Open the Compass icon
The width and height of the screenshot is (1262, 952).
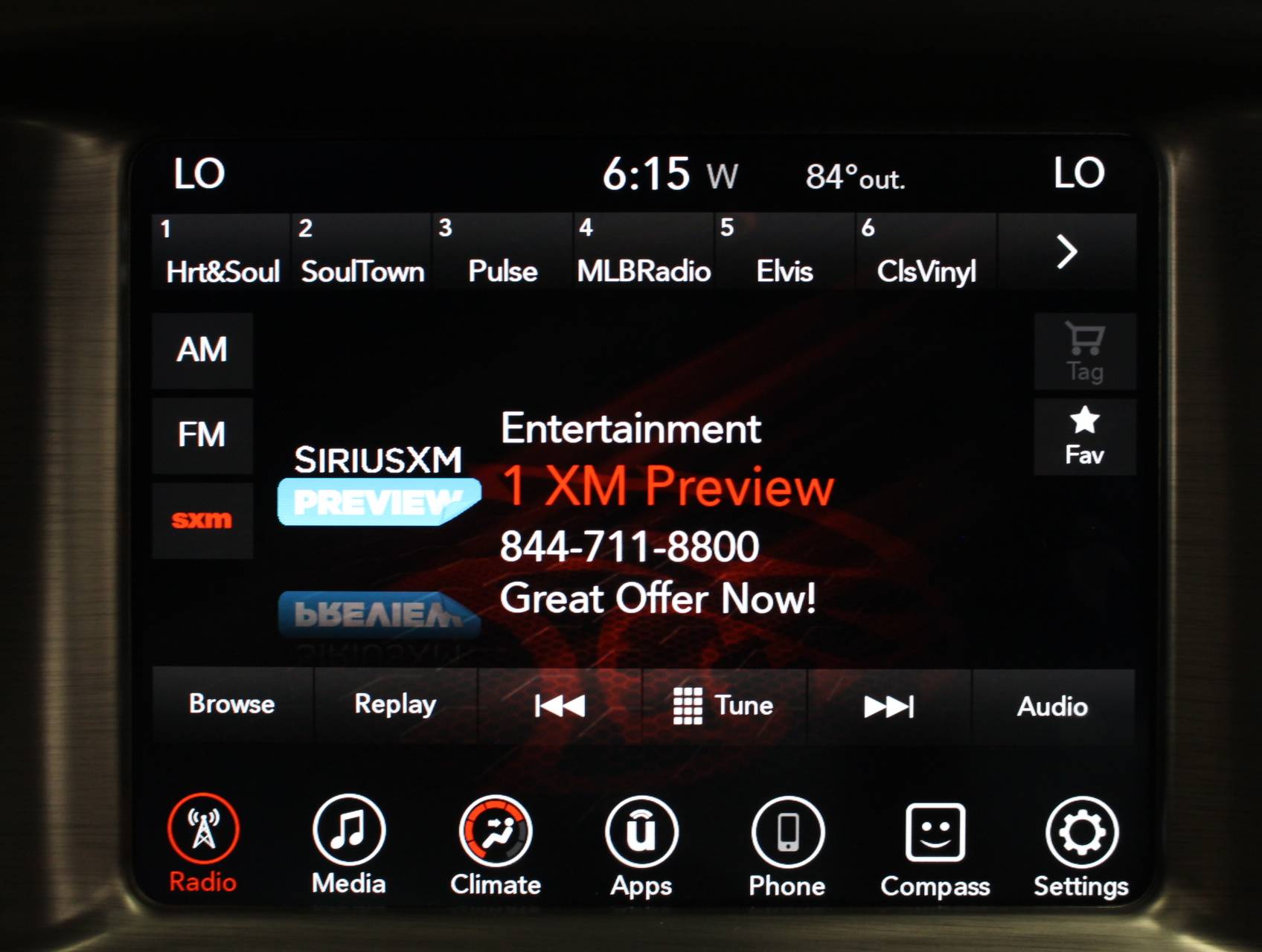point(935,832)
